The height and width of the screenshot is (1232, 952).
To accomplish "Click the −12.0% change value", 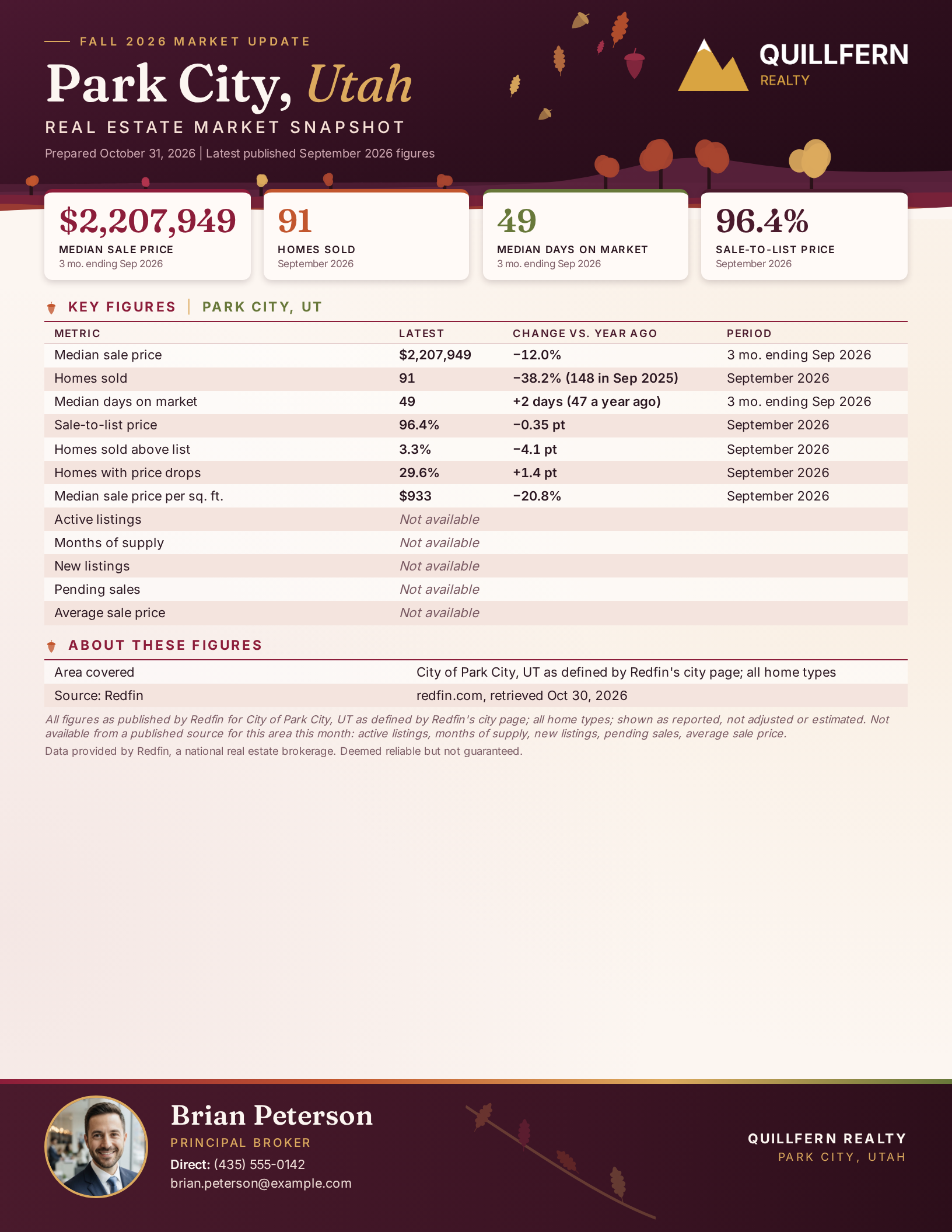I will click(537, 355).
